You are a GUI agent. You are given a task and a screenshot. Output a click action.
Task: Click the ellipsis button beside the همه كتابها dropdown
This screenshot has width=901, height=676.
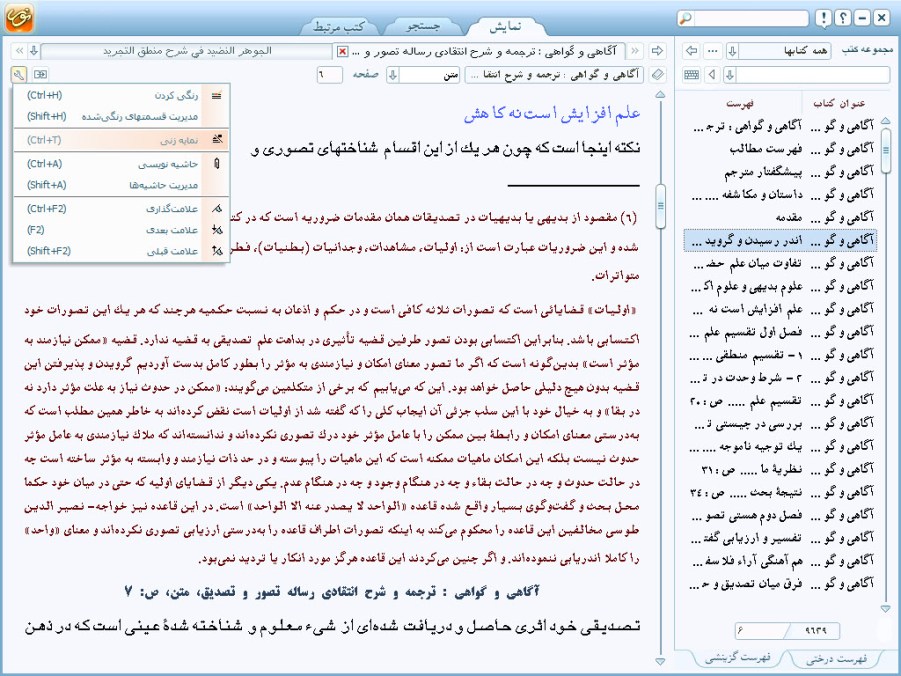coord(713,51)
